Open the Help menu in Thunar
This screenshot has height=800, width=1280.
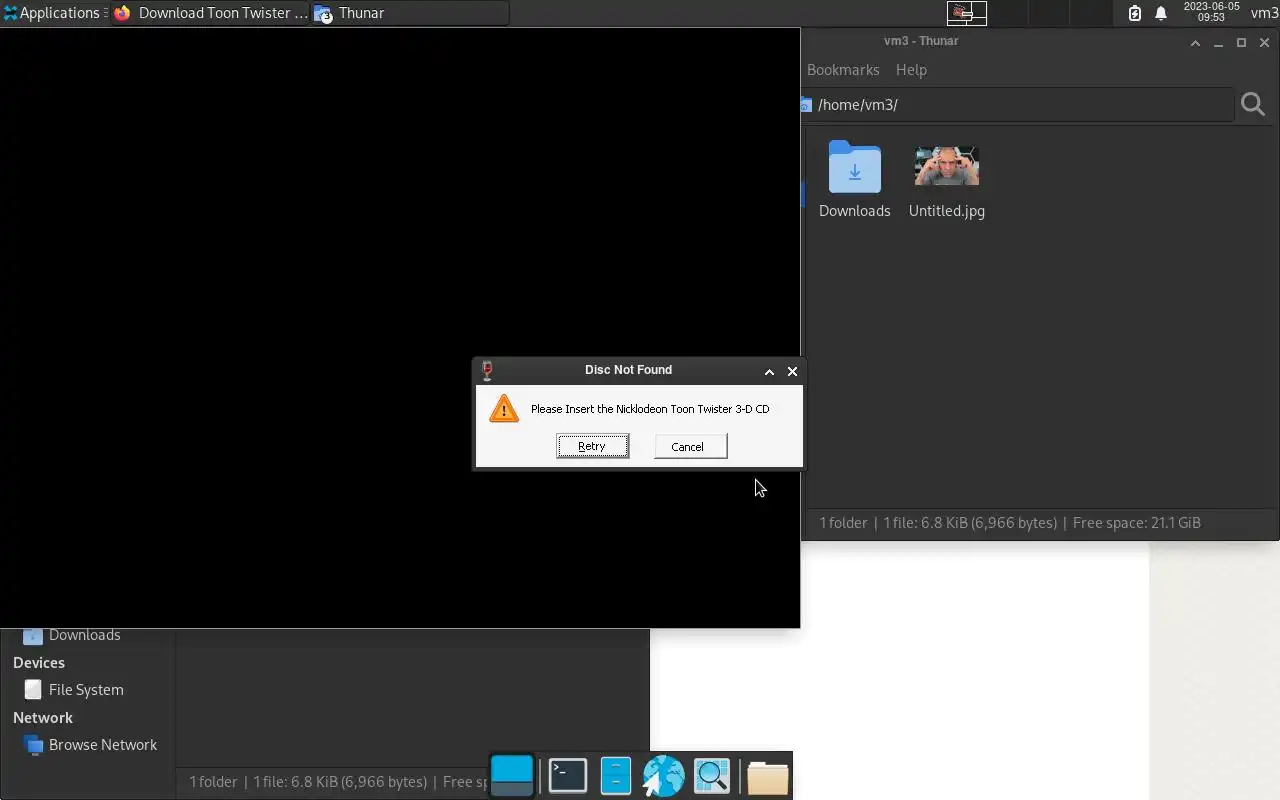tap(911, 70)
